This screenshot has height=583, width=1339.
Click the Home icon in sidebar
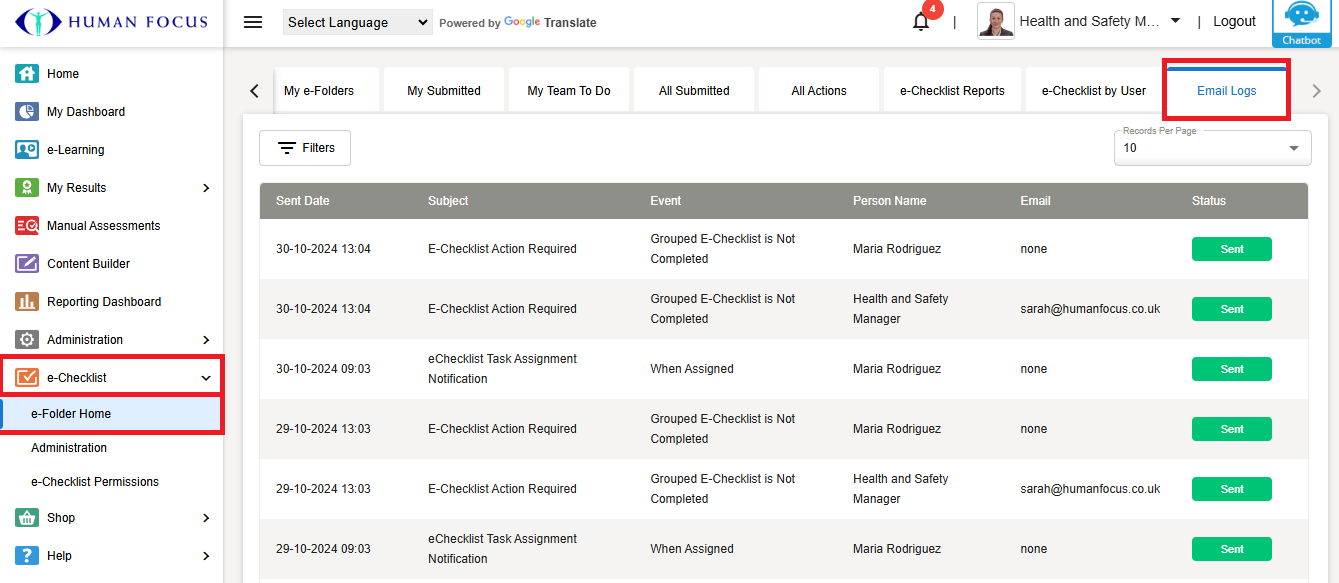(x=27, y=74)
